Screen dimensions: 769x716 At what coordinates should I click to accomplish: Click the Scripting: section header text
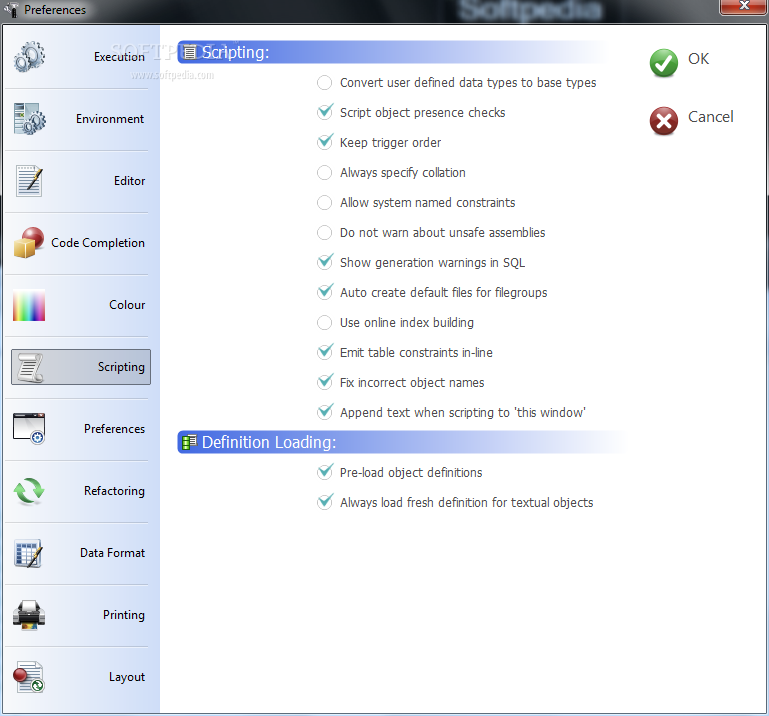click(235, 52)
